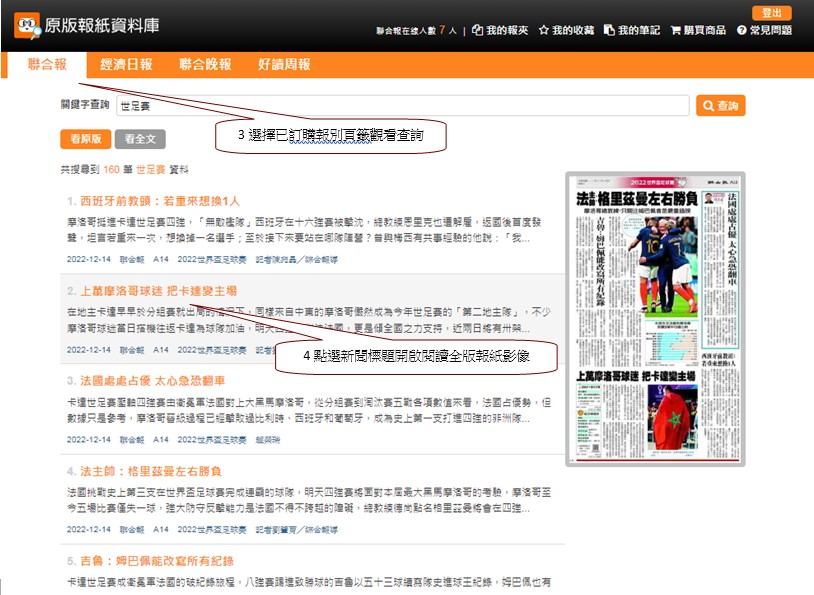Open the newspaper page thumbnail preview
Image resolution: width=814 pixels, height=595 pixels.
[655, 319]
